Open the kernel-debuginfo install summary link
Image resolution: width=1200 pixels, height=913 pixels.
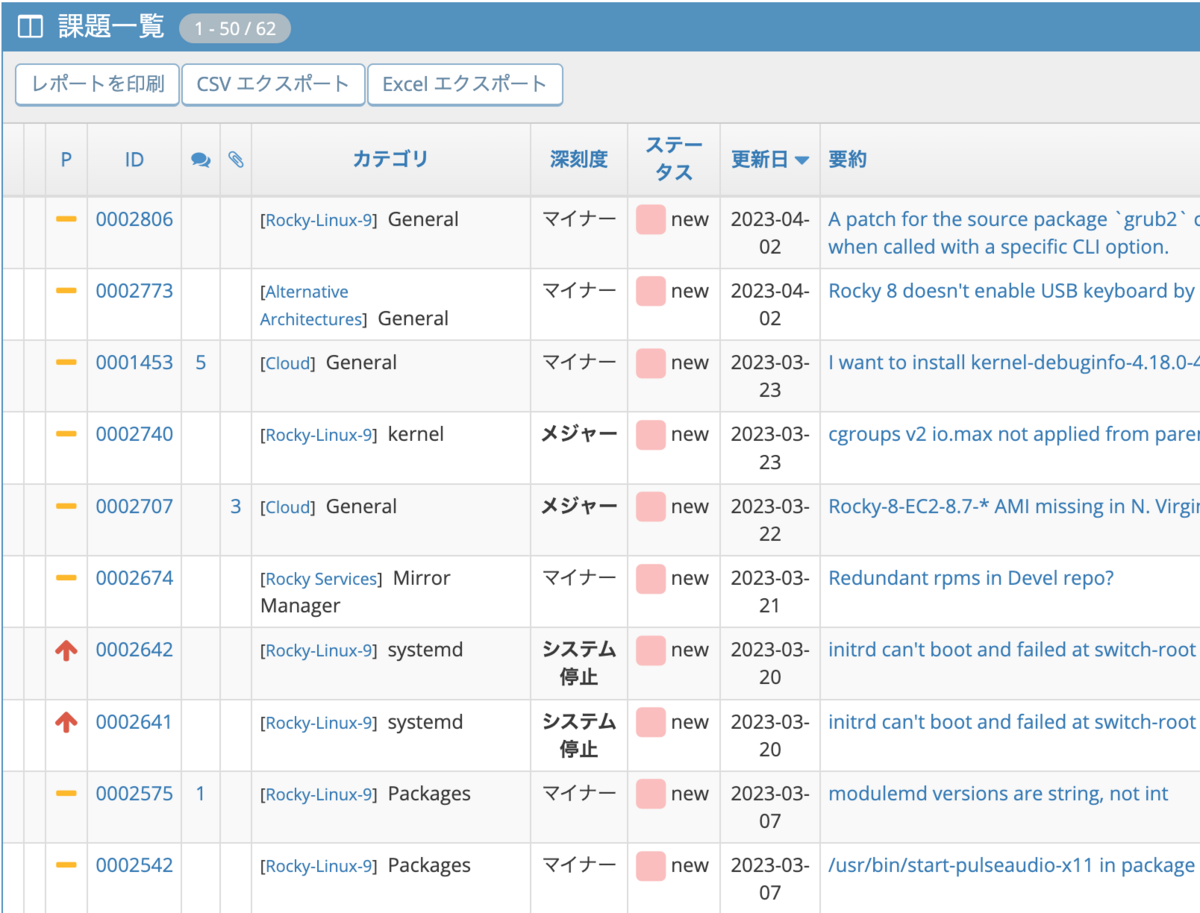[x=1013, y=363]
